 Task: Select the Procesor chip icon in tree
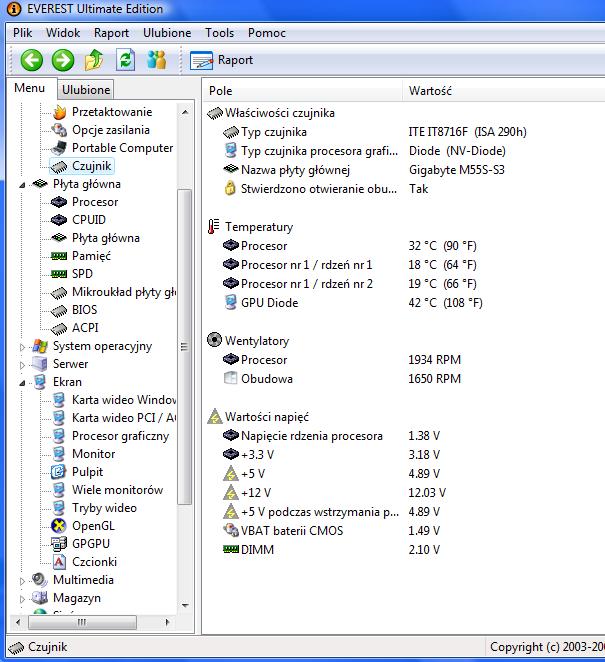tap(59, 202)
